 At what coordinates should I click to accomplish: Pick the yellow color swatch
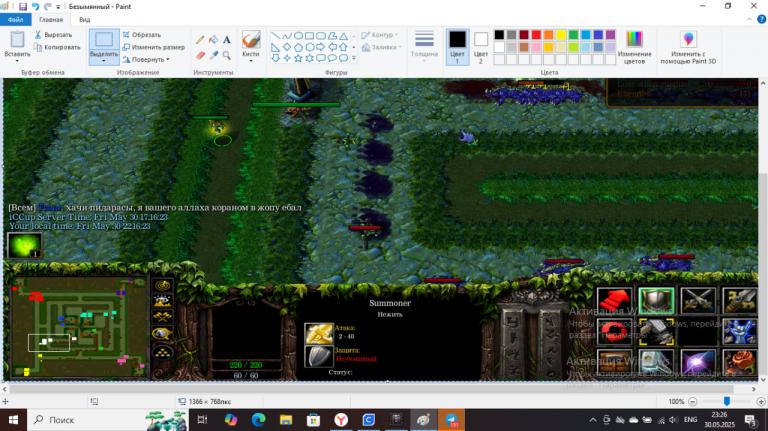point(561,35)
